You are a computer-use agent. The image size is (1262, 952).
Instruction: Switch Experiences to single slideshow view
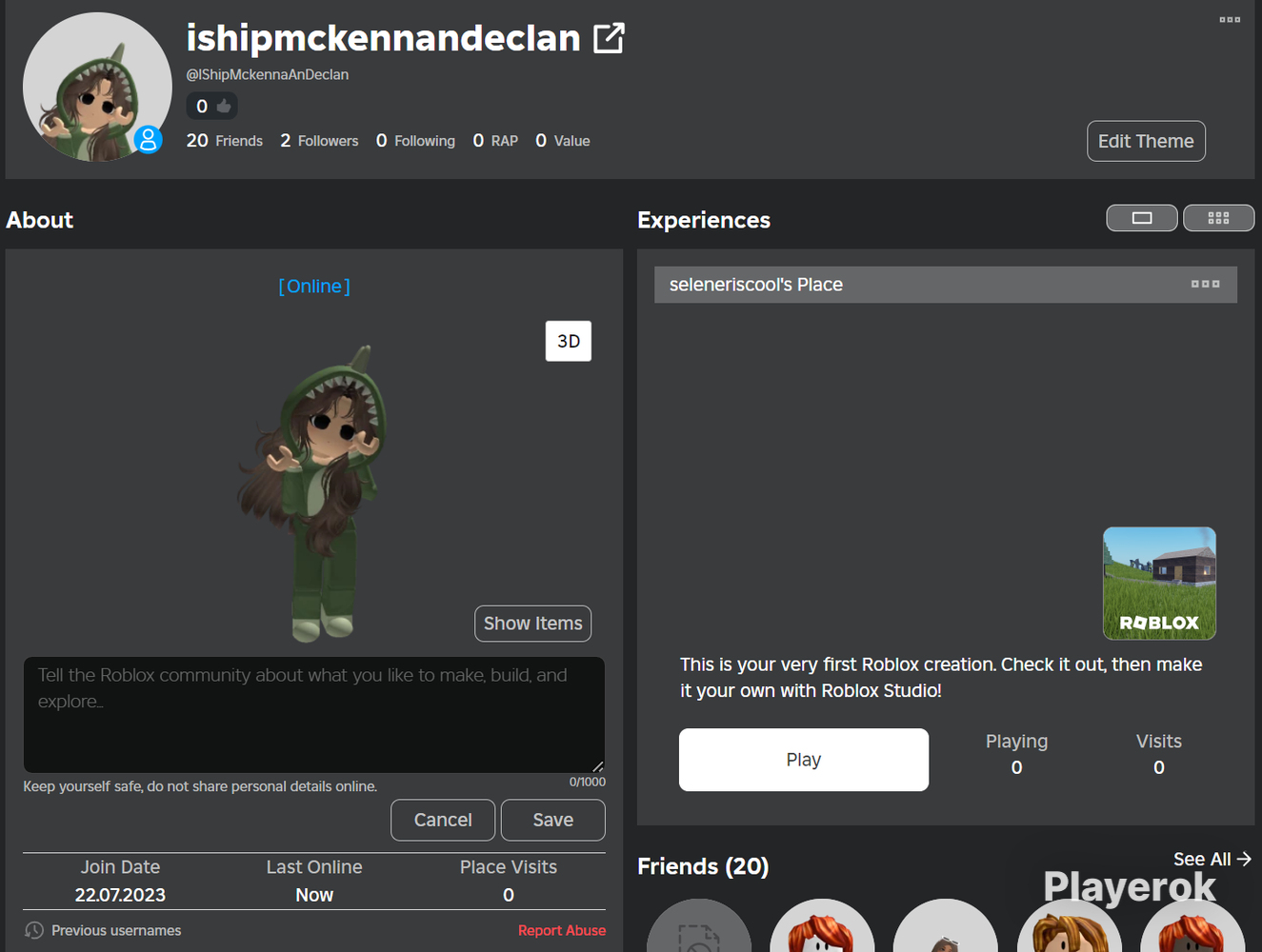coord(1142,218)
